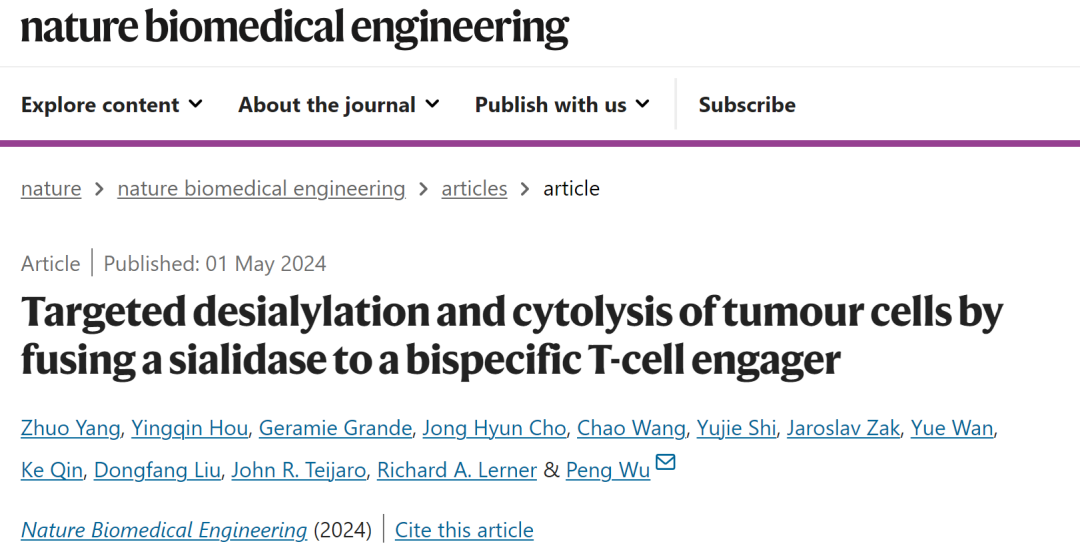Viewport: 1080px width, 560px height.
Task: Click author Geramie Grande
Action: tap(335, 428)
